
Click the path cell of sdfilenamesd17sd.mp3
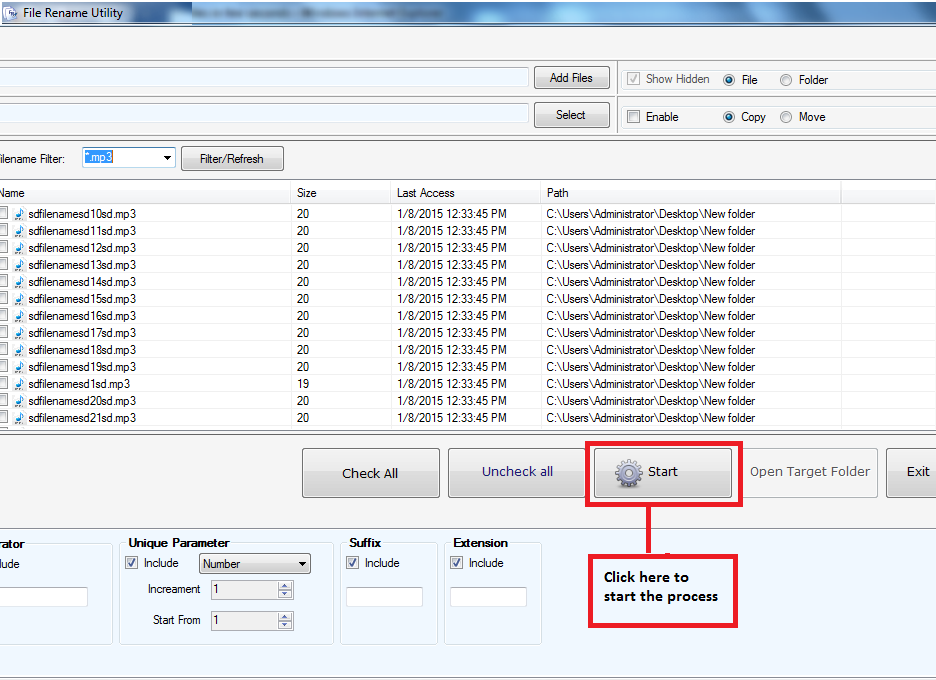tap(651, 333)
